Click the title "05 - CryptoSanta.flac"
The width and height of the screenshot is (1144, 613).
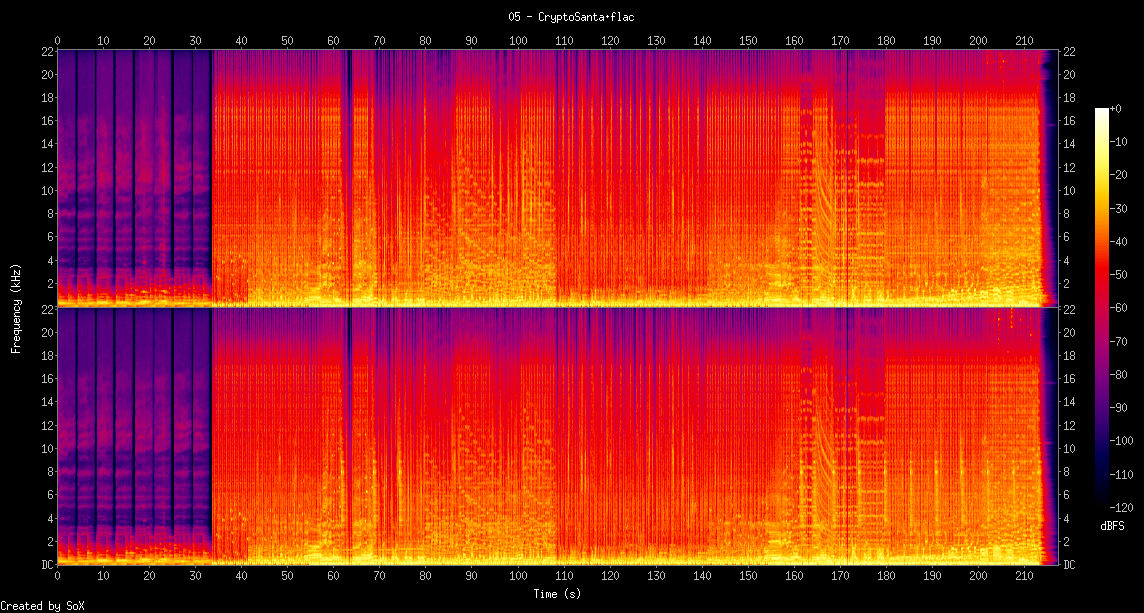tap(572, 17)
